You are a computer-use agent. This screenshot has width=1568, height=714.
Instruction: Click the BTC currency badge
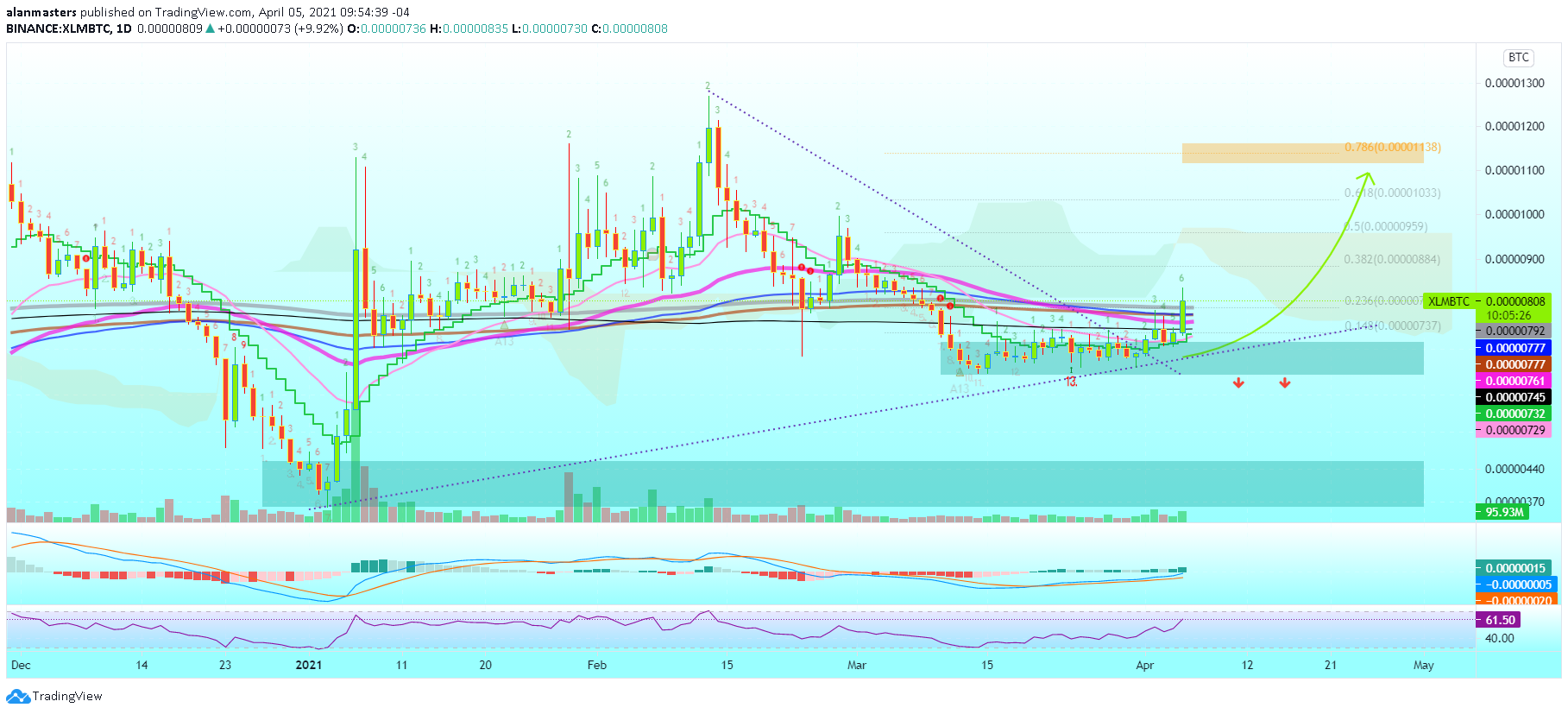1518,58
